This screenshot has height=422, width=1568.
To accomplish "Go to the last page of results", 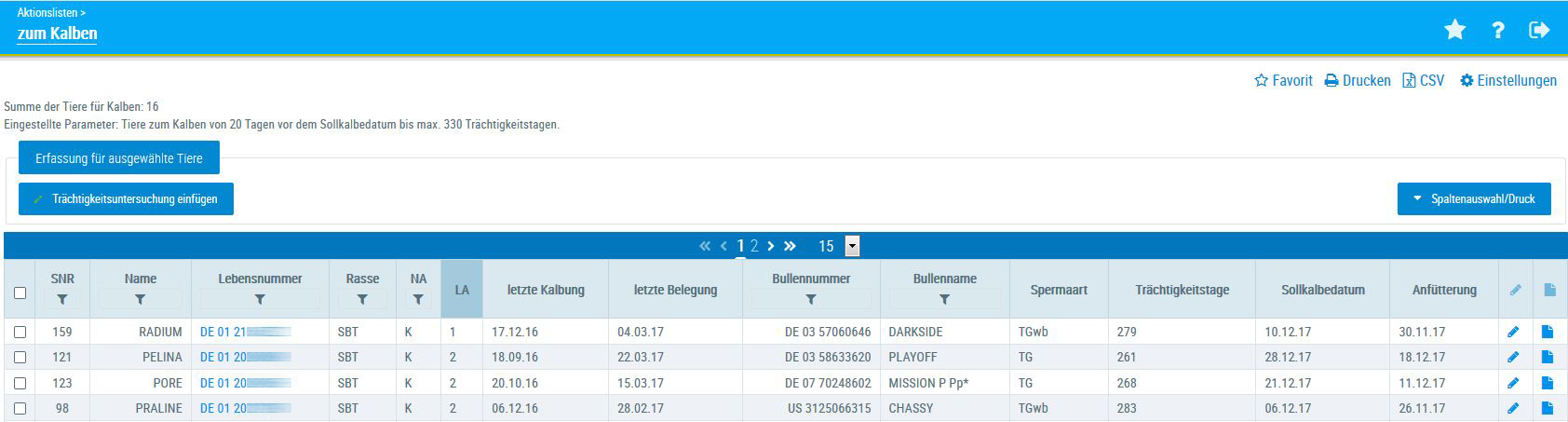I will (x=790, y=246).
